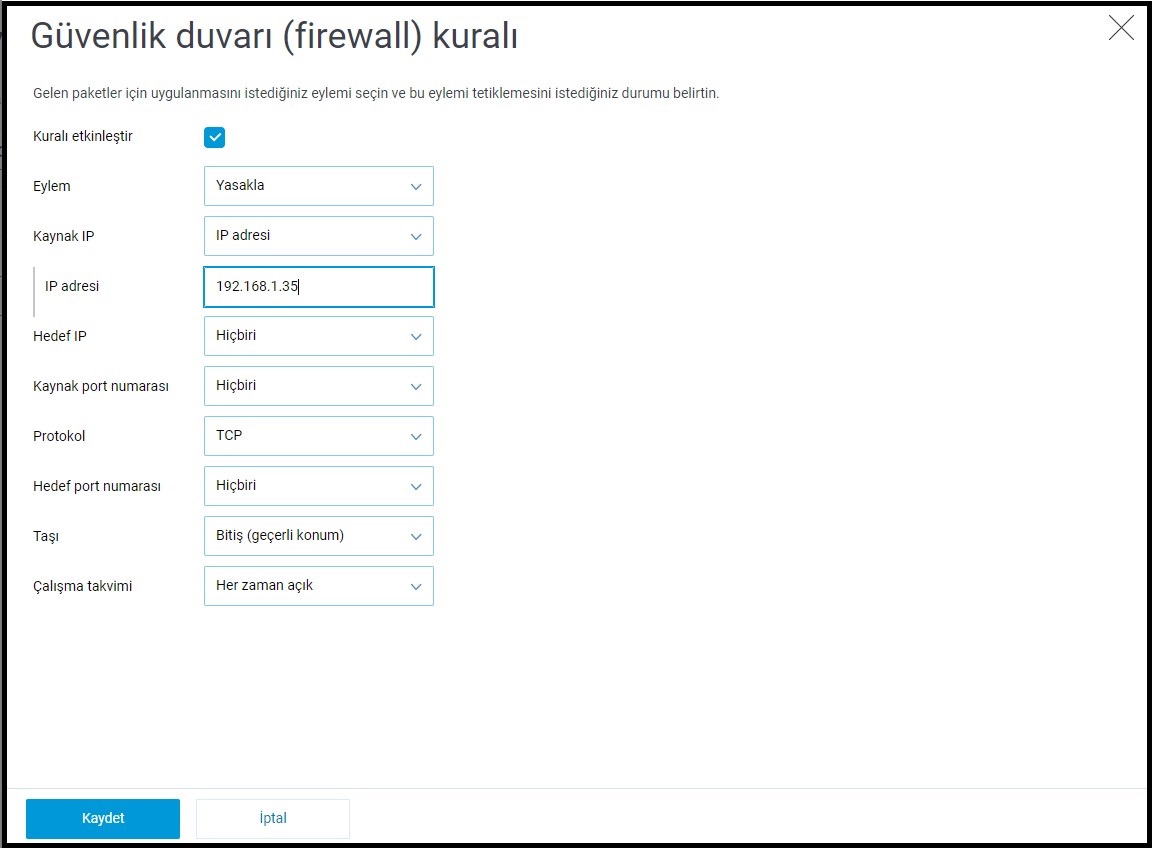Open the Protokol dropdown set to TCP
1152x848 pixels.
[x=318, y=436]
